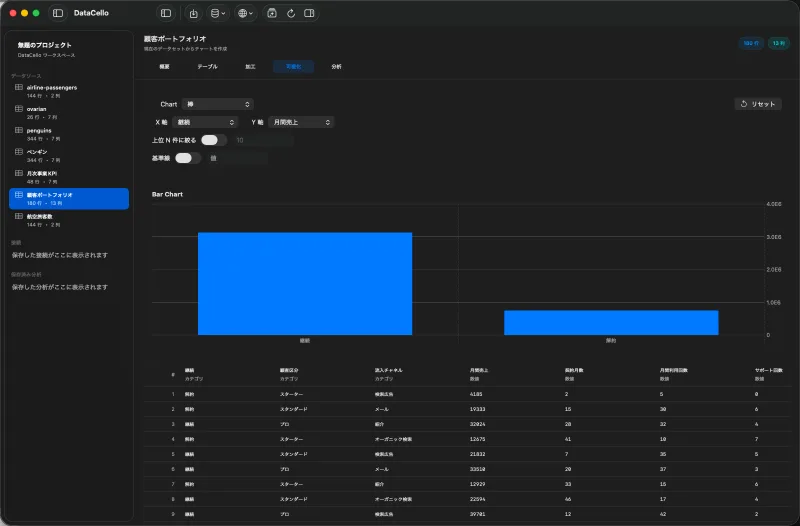Select the 月次事業KPI dataset
The width and height of the screenshot is (800, 526).
tap(69, 177)
